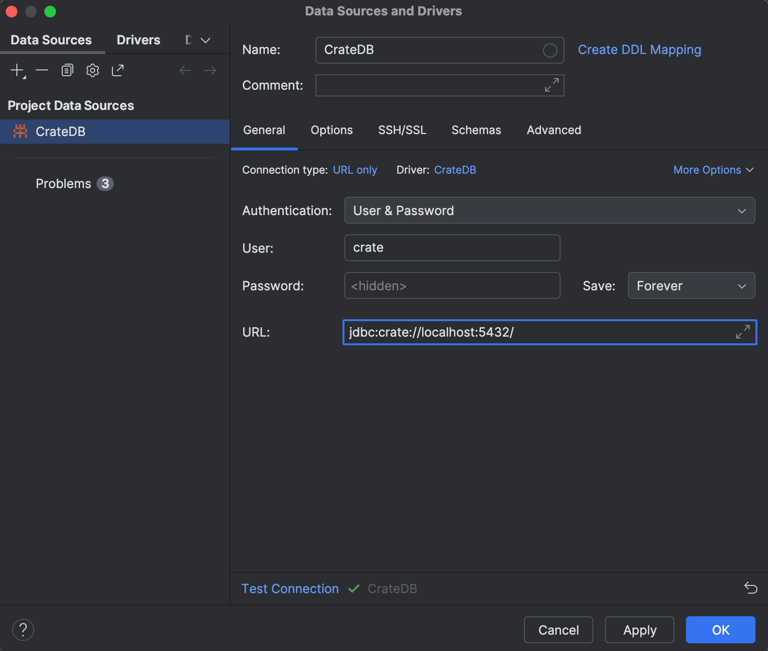Click the Cancel button
This screenshot has height=651, width=768.
[x=558, y=630]
